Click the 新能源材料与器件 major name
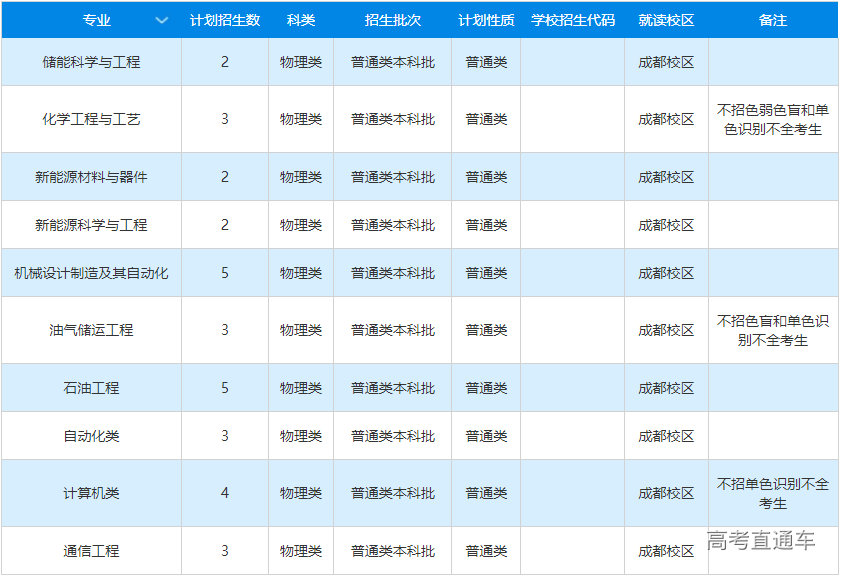Screen dimensions: 844x580 pyautogui.click(x=91, y=177)
